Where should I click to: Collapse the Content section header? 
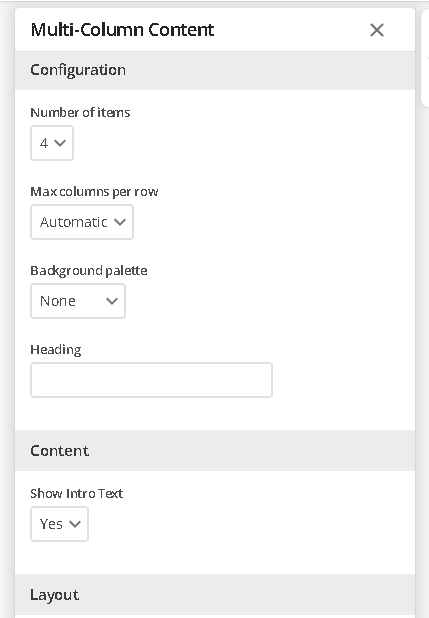(x=215, y=450)
